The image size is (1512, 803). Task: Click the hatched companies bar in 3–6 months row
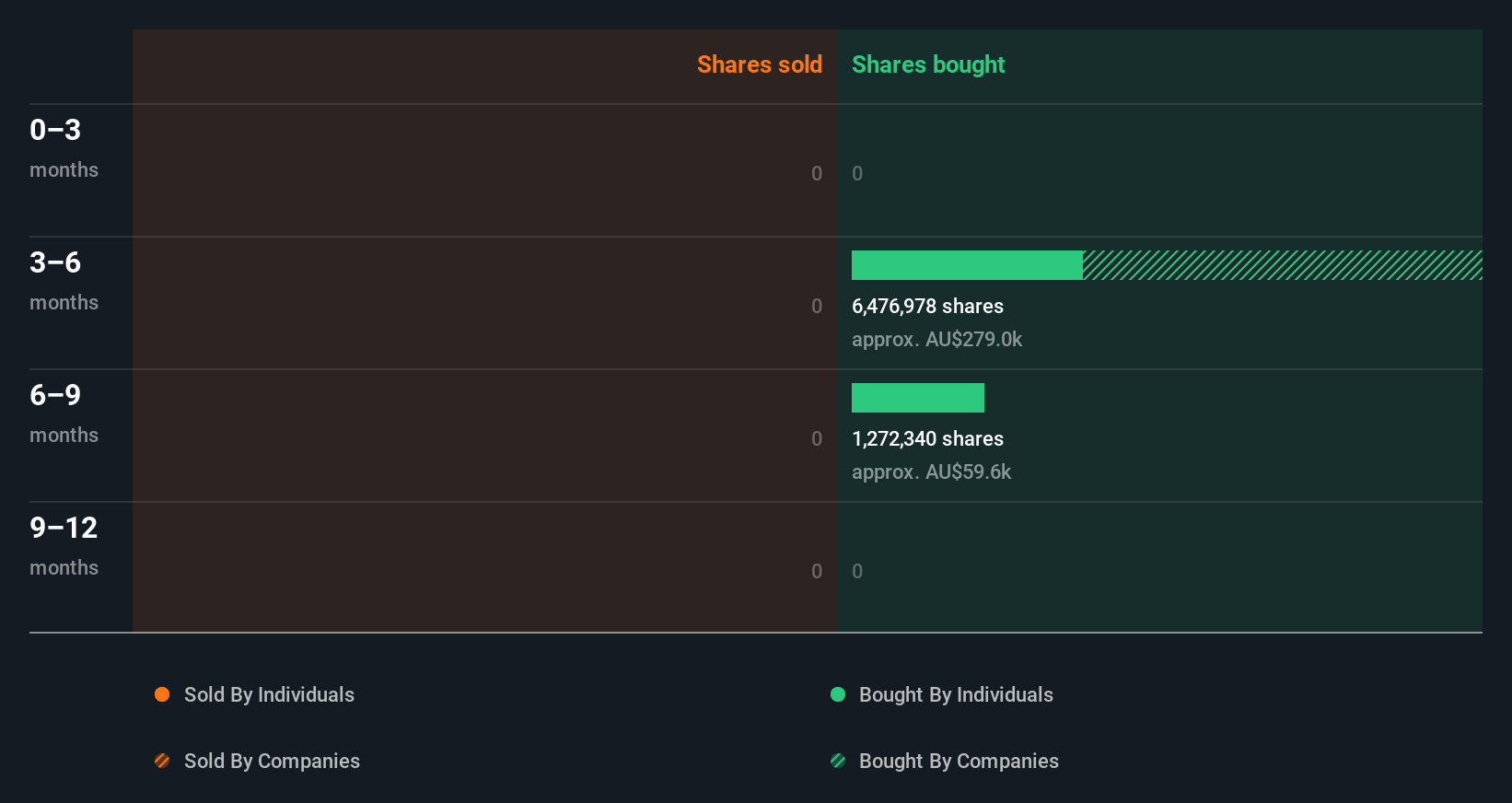tap(1283, 265)
